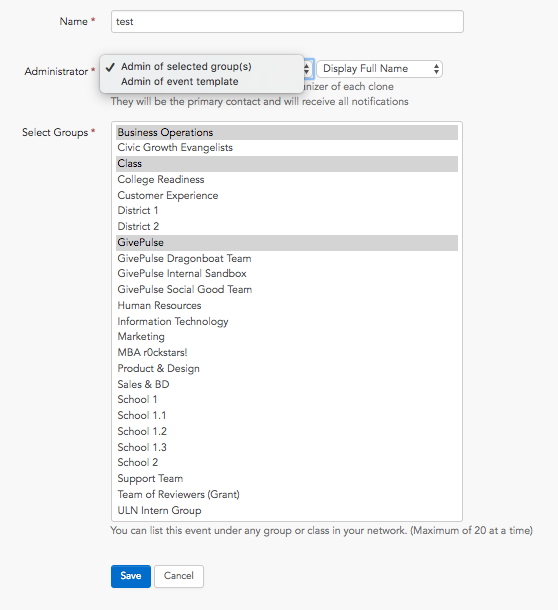Select the GivePulse group row
The width and height of the screenshot is (558, 610).
287,243
